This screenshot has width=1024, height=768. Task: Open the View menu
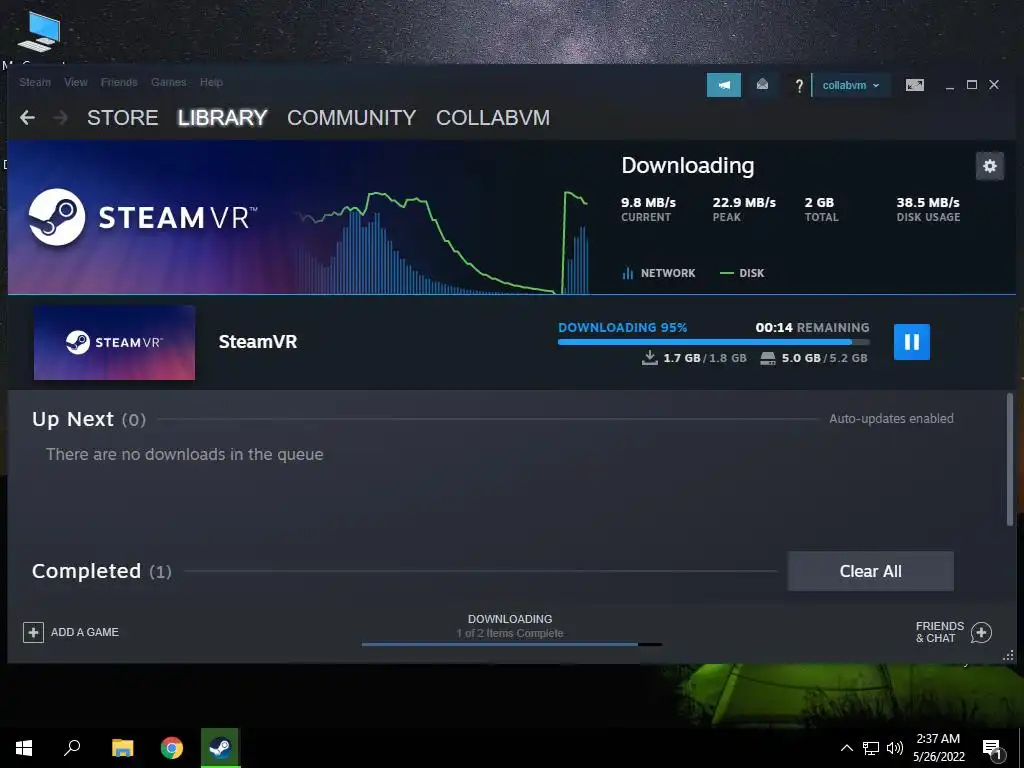point(76,82)
